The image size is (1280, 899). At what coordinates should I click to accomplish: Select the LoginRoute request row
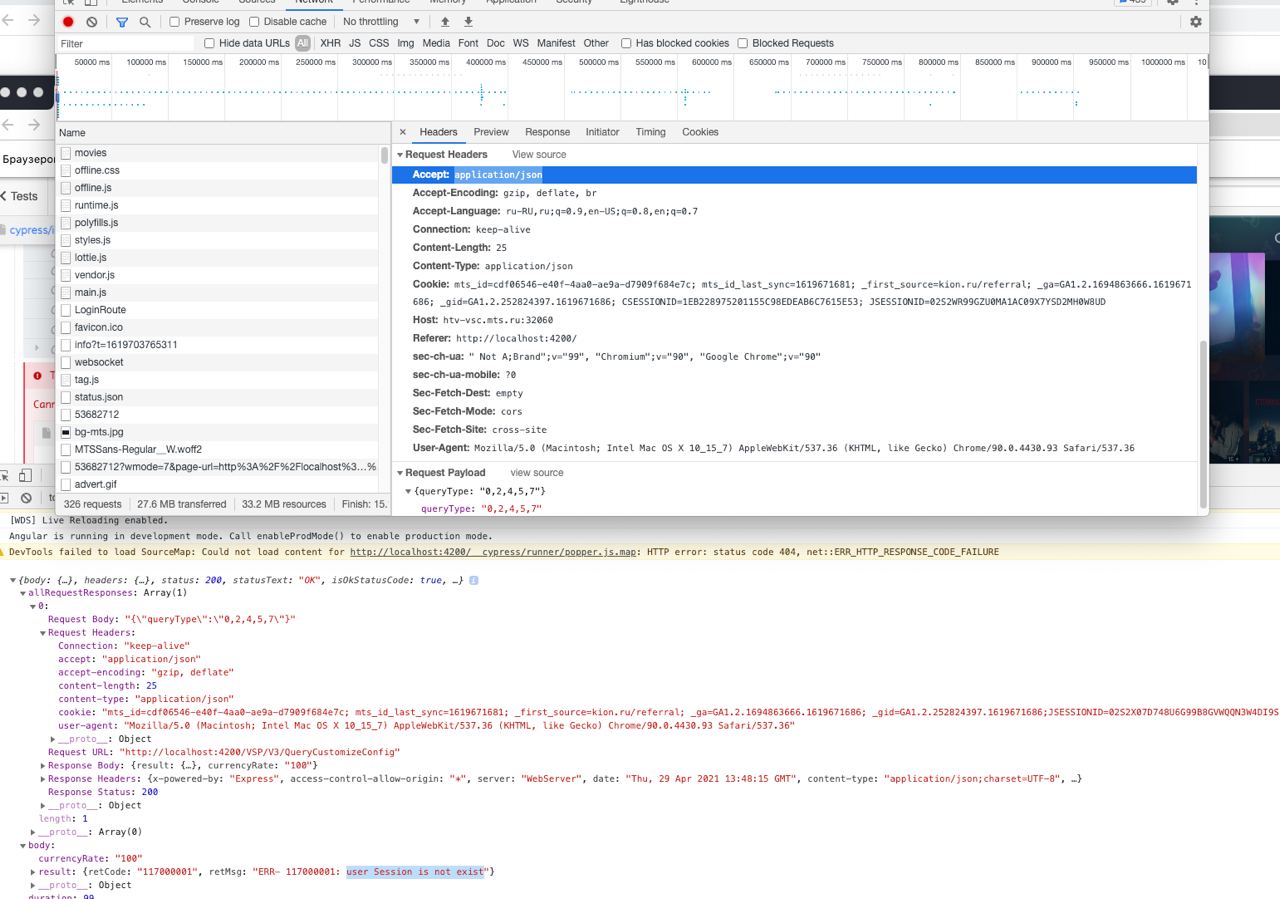tap(218, 310)
